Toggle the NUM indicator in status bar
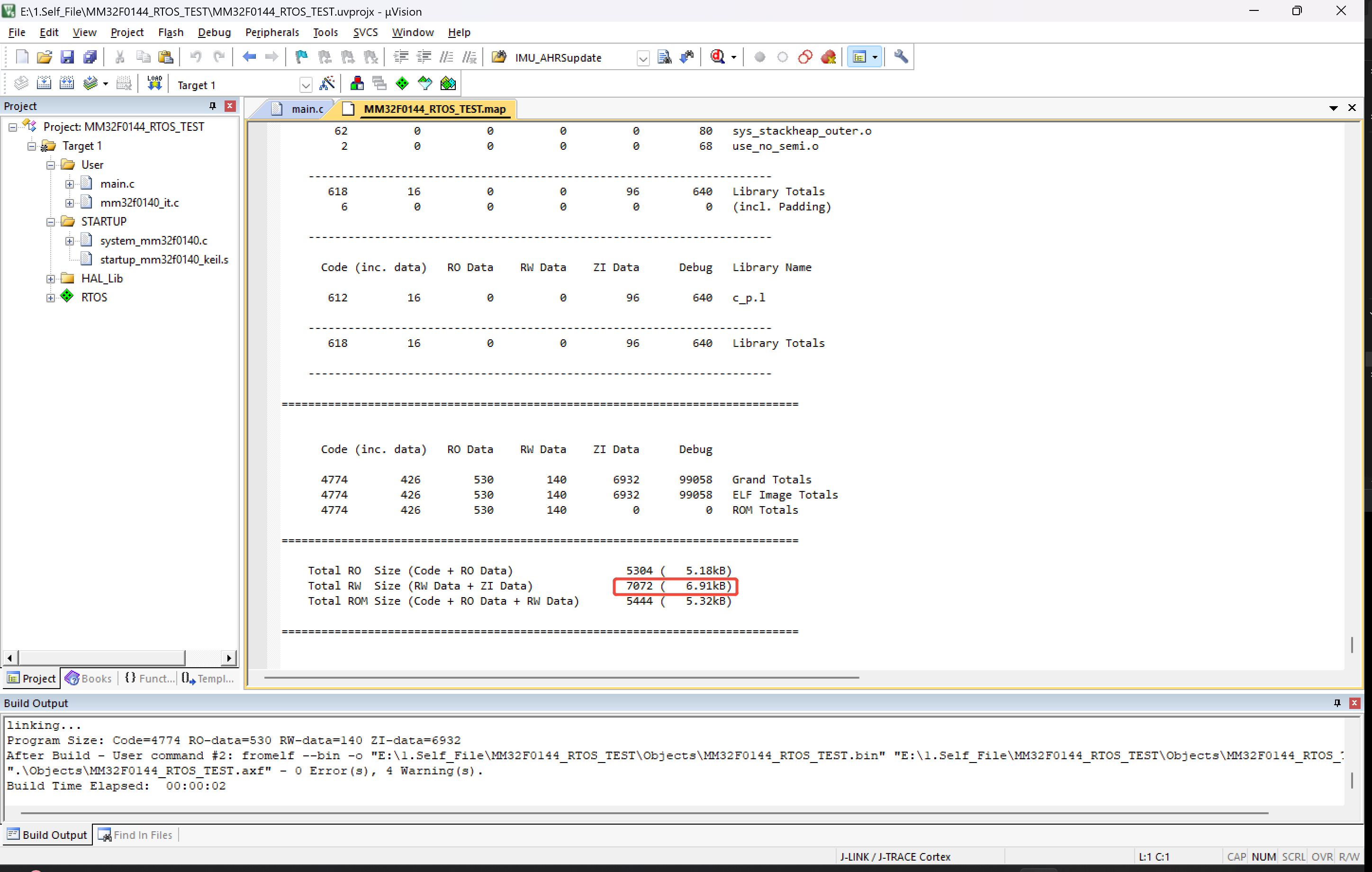This screenshot has width=1372, height=872. point(1263,857)
